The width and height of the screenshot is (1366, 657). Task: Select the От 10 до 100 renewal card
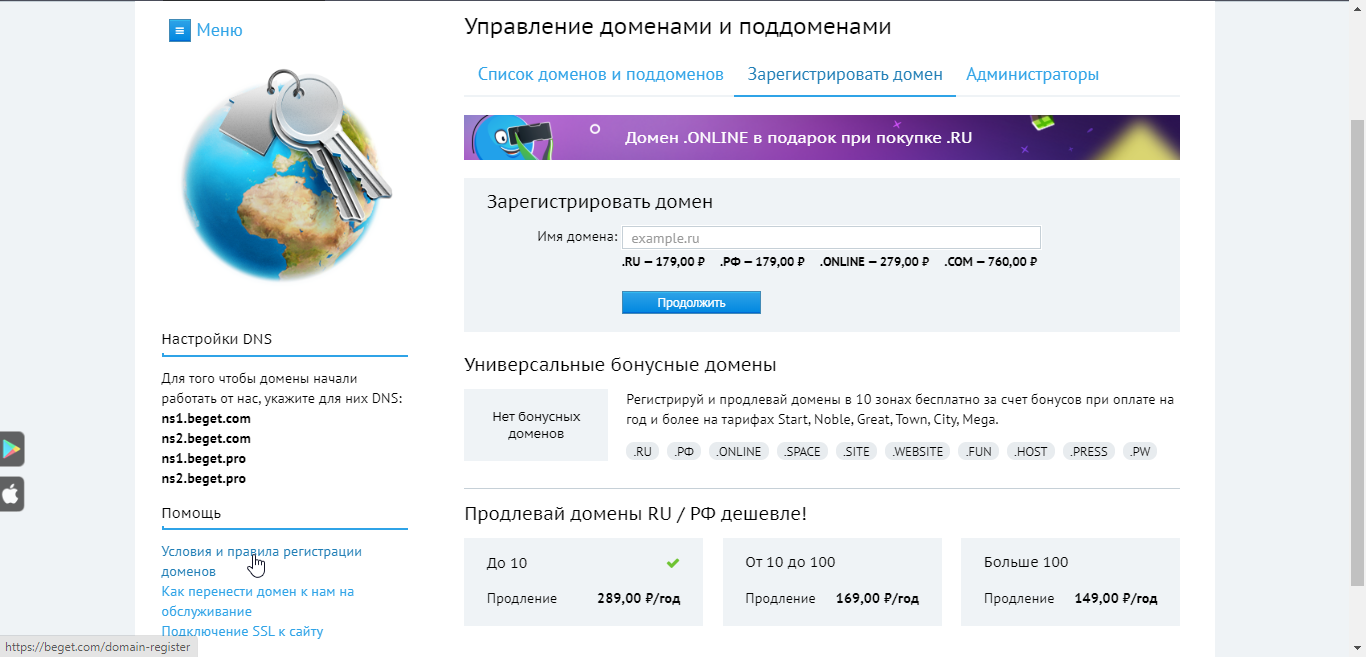pos(832,582)
